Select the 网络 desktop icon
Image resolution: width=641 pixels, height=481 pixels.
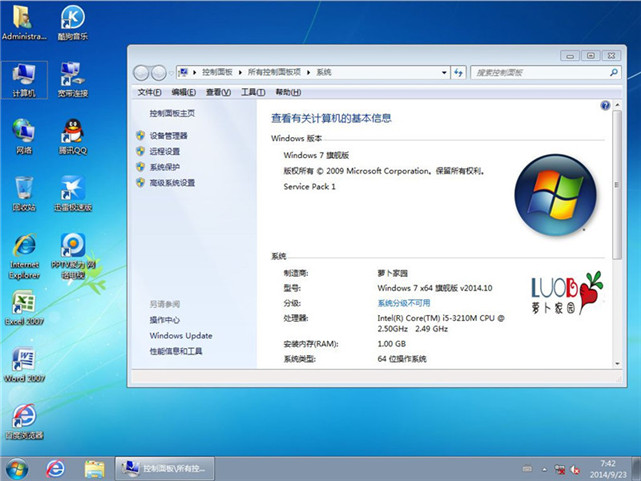pos(24,137)
